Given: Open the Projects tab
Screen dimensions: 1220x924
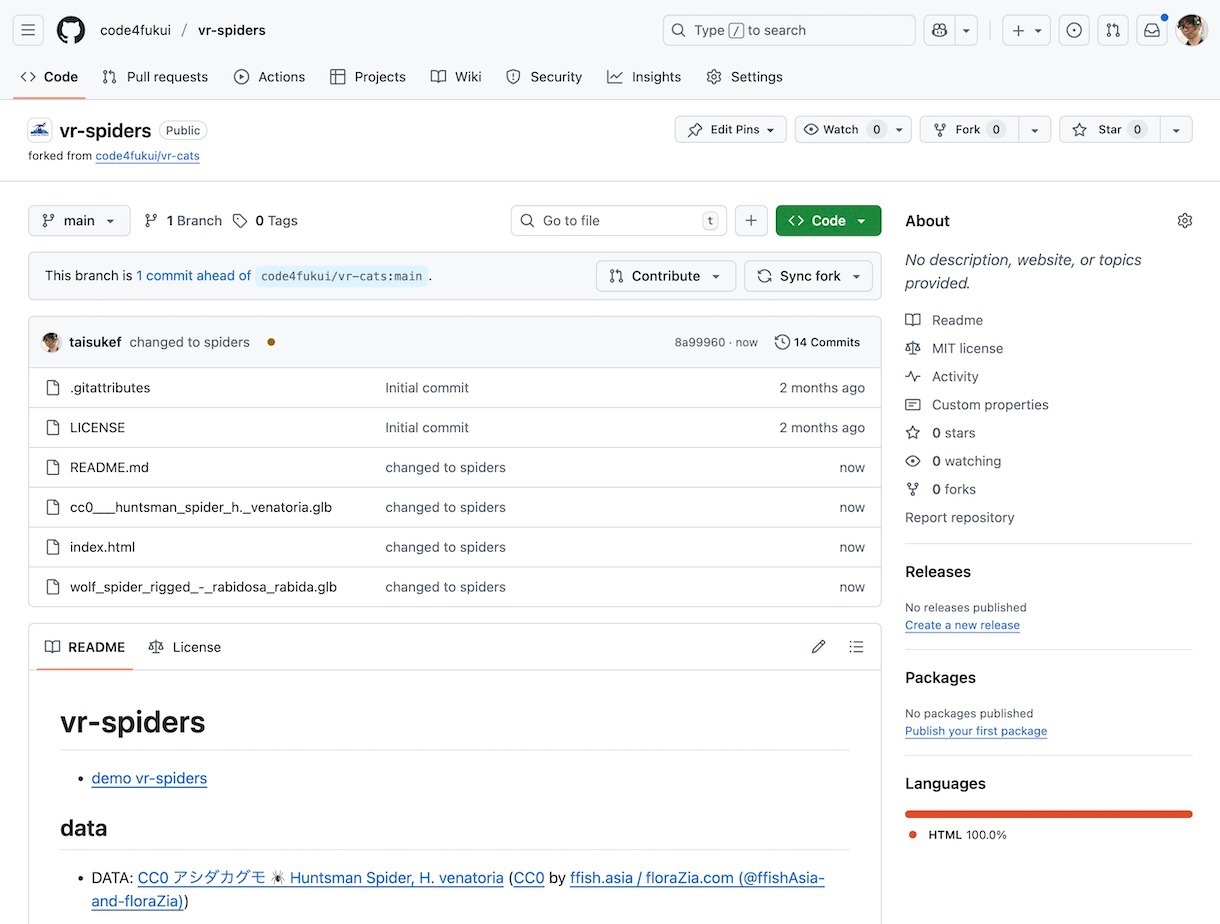Looking at the screenshot, I should tap(368, 77).
